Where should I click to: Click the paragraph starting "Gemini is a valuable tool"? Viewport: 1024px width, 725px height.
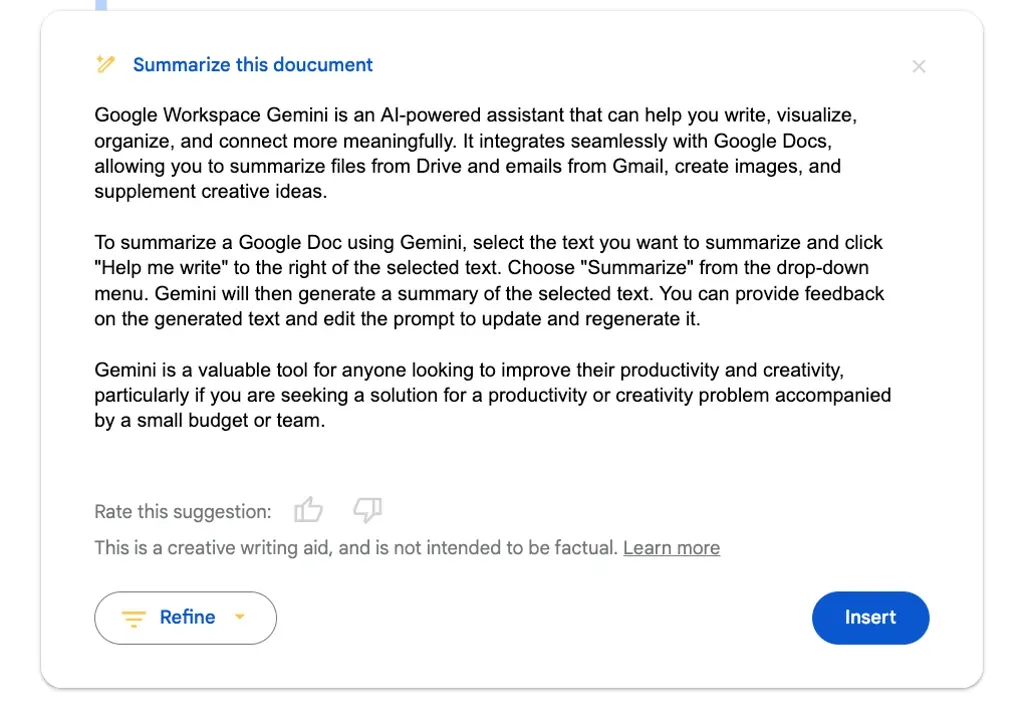492,395
